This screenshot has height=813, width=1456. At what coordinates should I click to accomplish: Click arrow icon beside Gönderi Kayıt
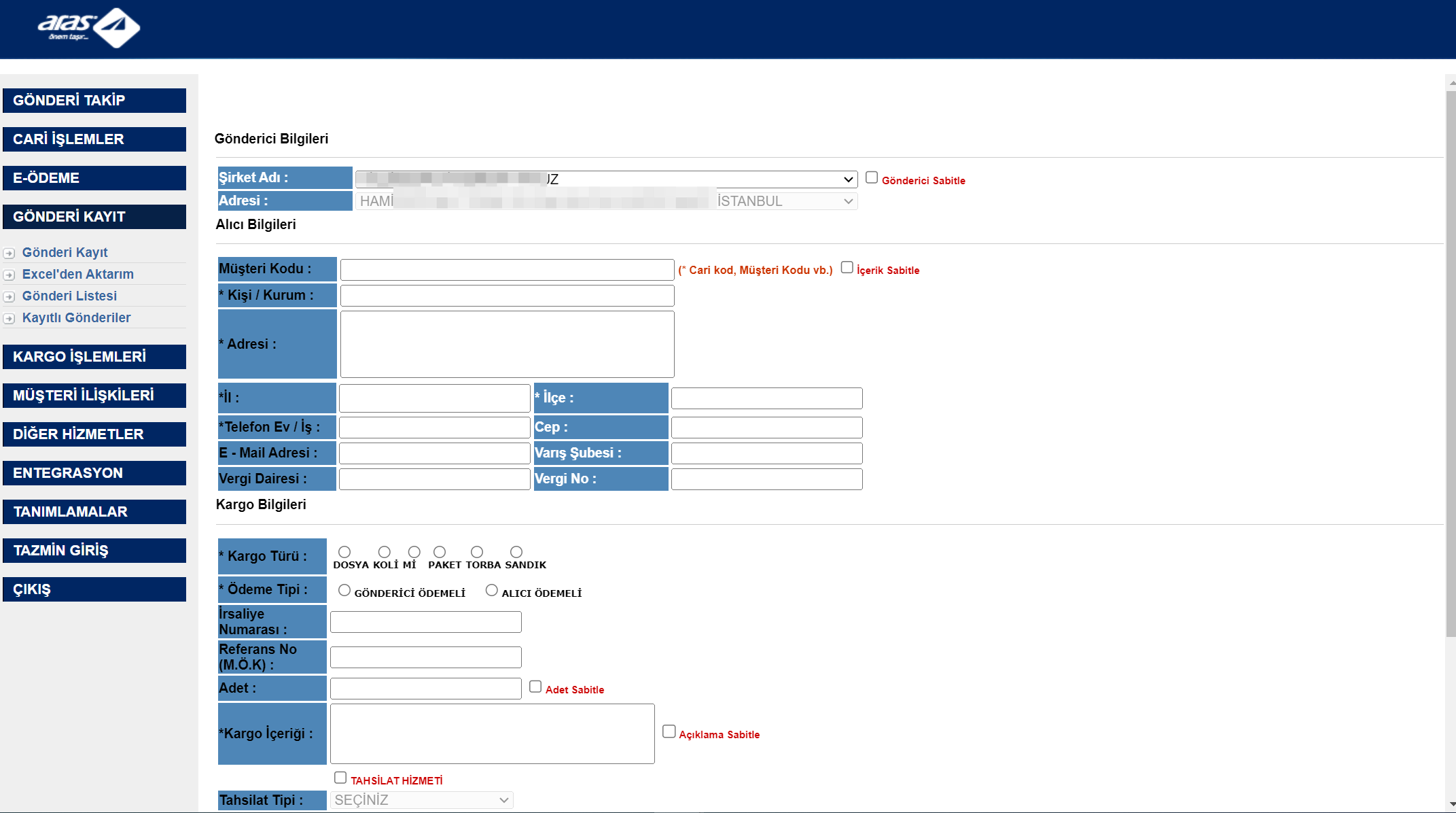coord(9,254)
